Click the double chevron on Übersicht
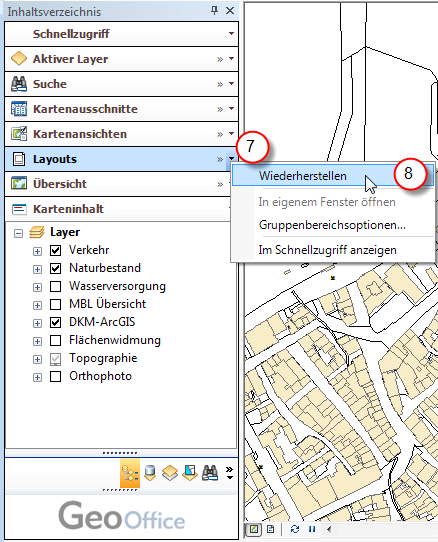The width and height of the screenshot is (438, 542). (x=220, y=185)
